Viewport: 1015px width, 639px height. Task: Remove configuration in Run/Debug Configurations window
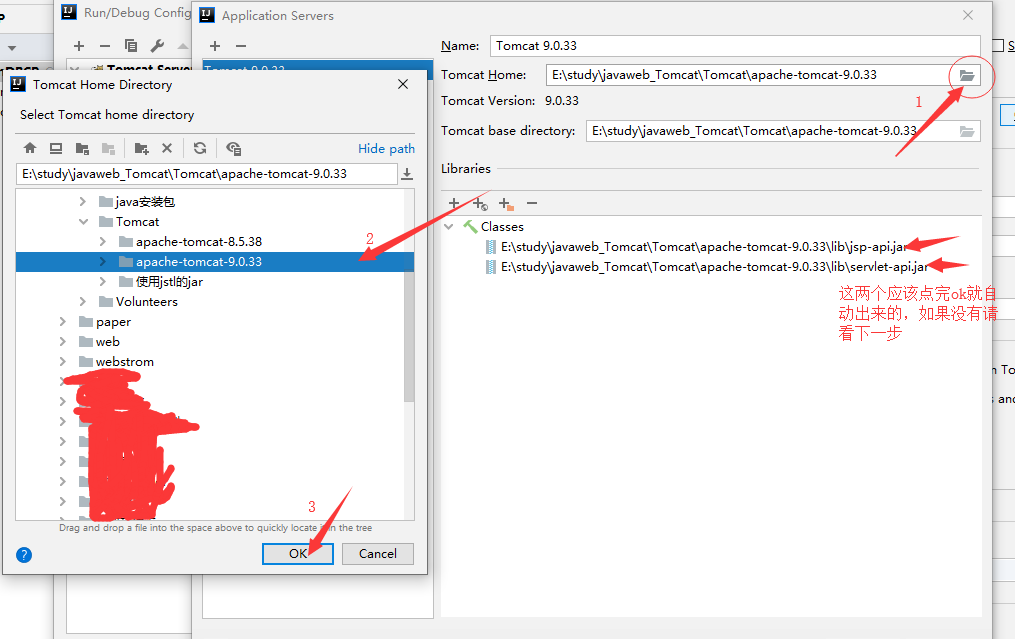click(x=105, y=46)
